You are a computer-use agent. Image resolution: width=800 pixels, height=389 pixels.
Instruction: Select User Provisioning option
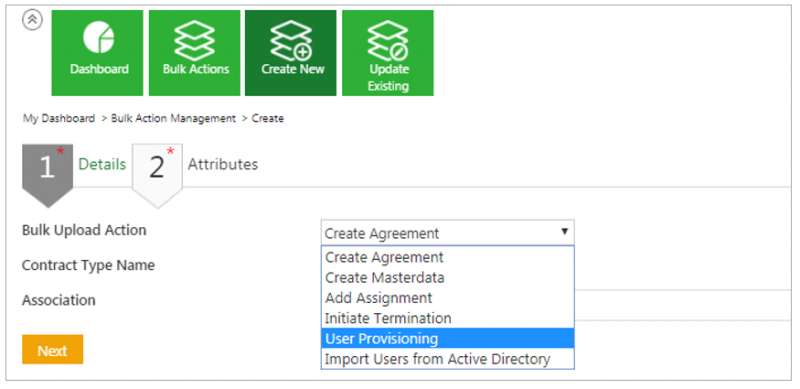tap(447, 338)
